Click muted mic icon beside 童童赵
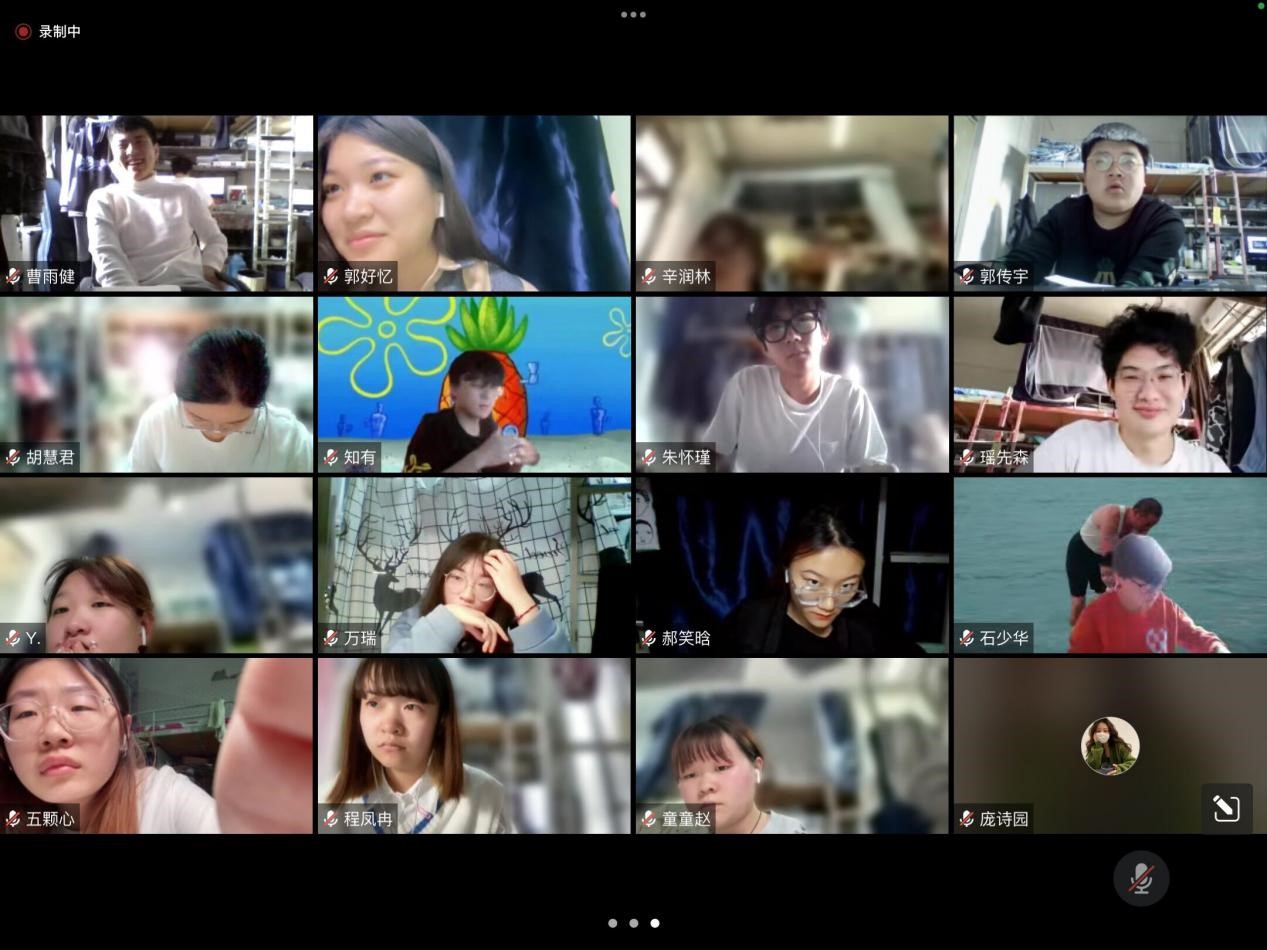This screenshot has height=950, width=1267. (649, 819)
